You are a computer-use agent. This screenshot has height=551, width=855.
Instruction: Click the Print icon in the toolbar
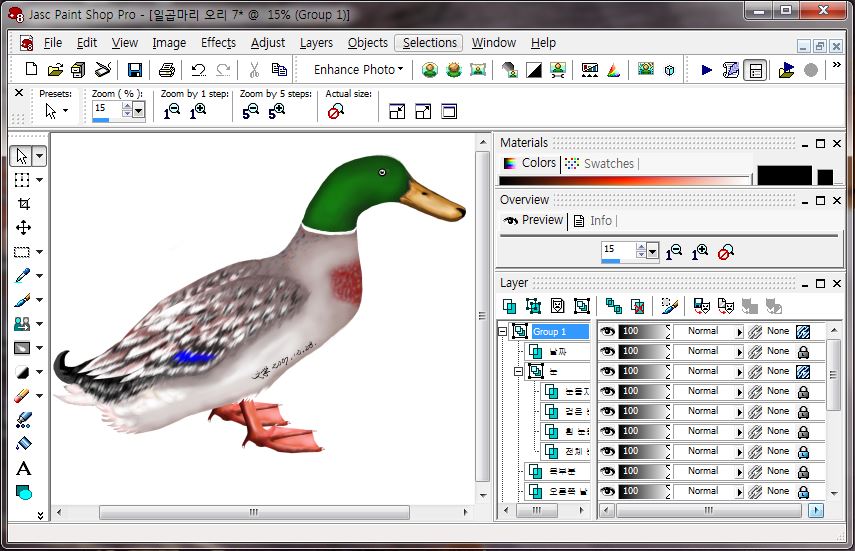pos(166,70)
